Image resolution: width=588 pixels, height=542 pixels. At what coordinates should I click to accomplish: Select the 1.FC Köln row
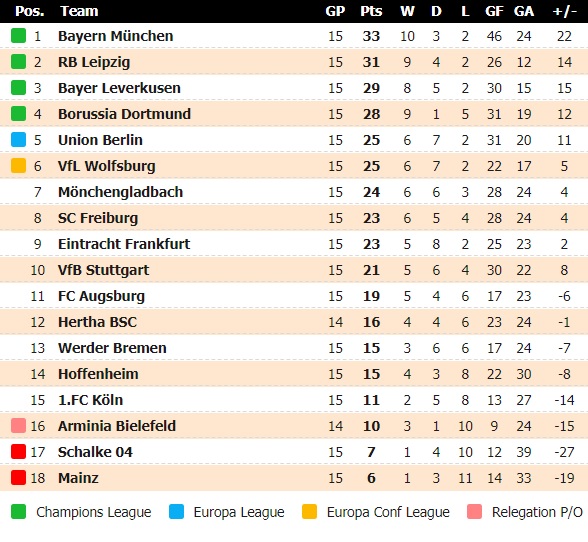[x=294, y=400]
